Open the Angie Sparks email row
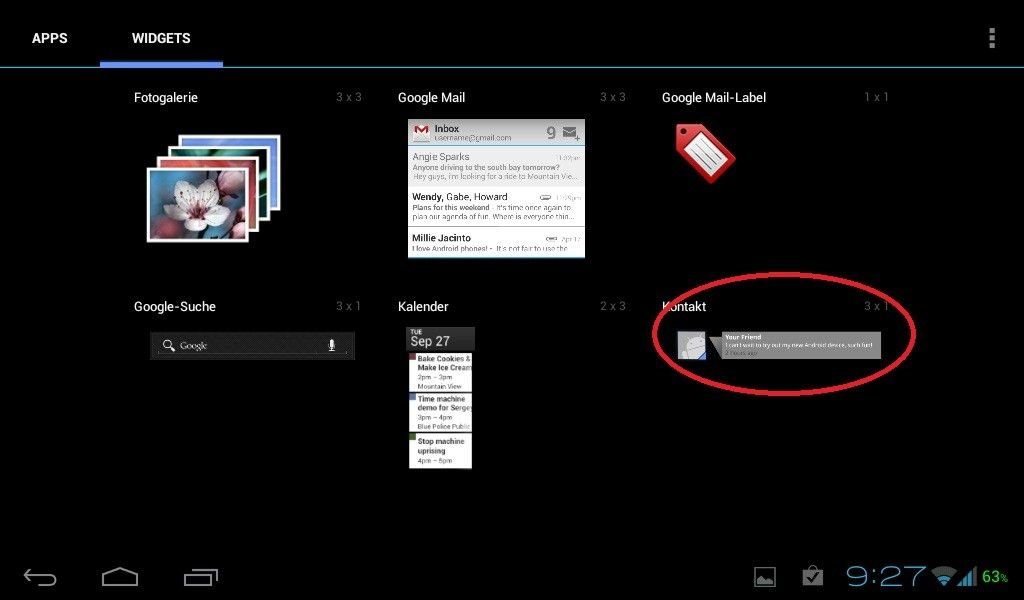The width and height of the screenshot is (1024, 600). [x=496, y=166]
